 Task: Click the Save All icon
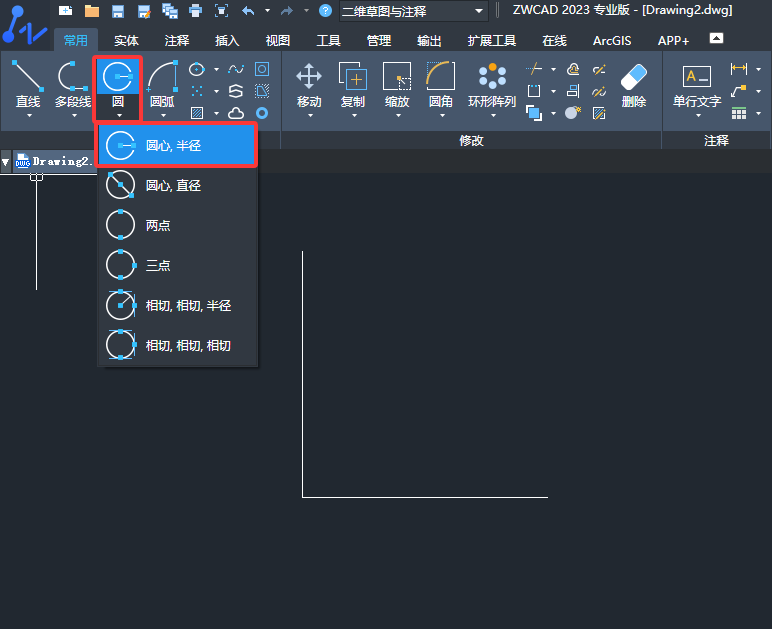(x=170, y=11)
